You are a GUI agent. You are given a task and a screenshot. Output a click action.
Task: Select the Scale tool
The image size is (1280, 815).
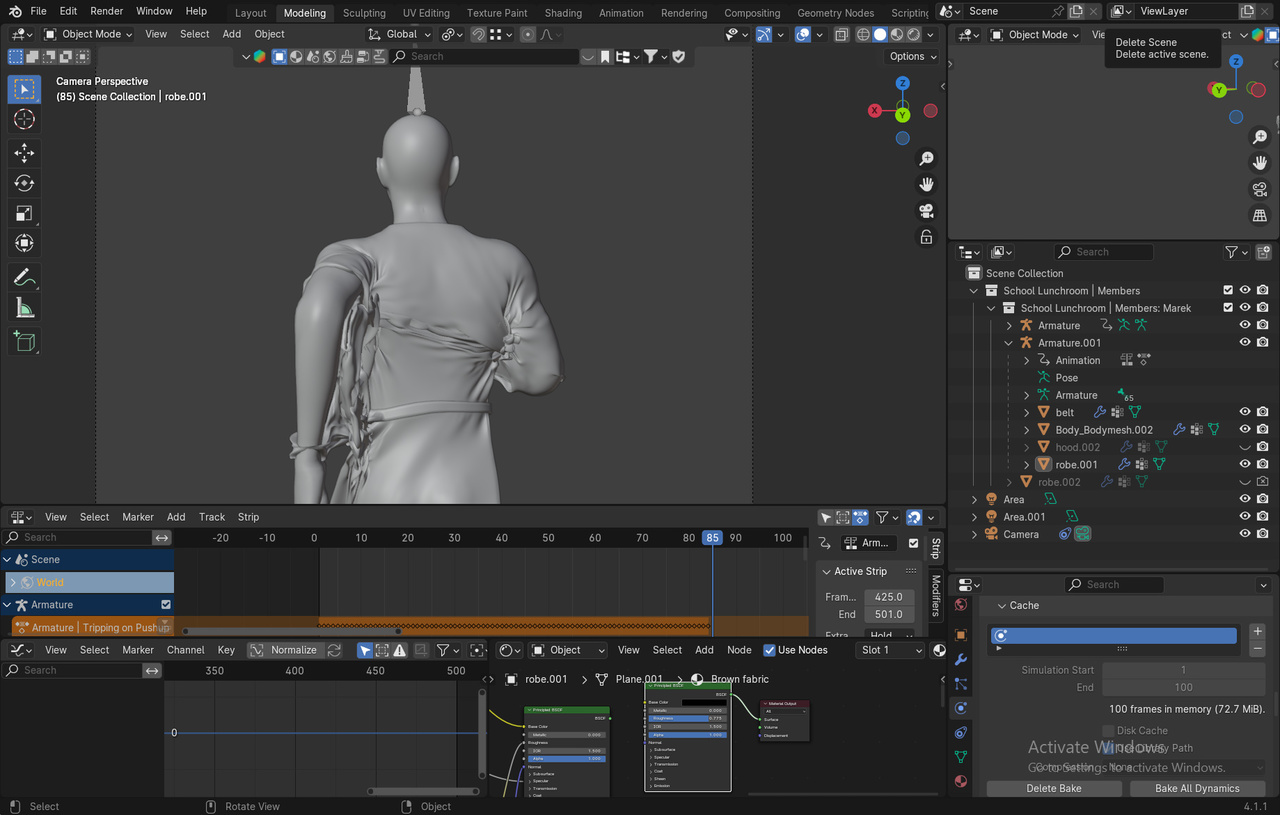coord(25,213)
